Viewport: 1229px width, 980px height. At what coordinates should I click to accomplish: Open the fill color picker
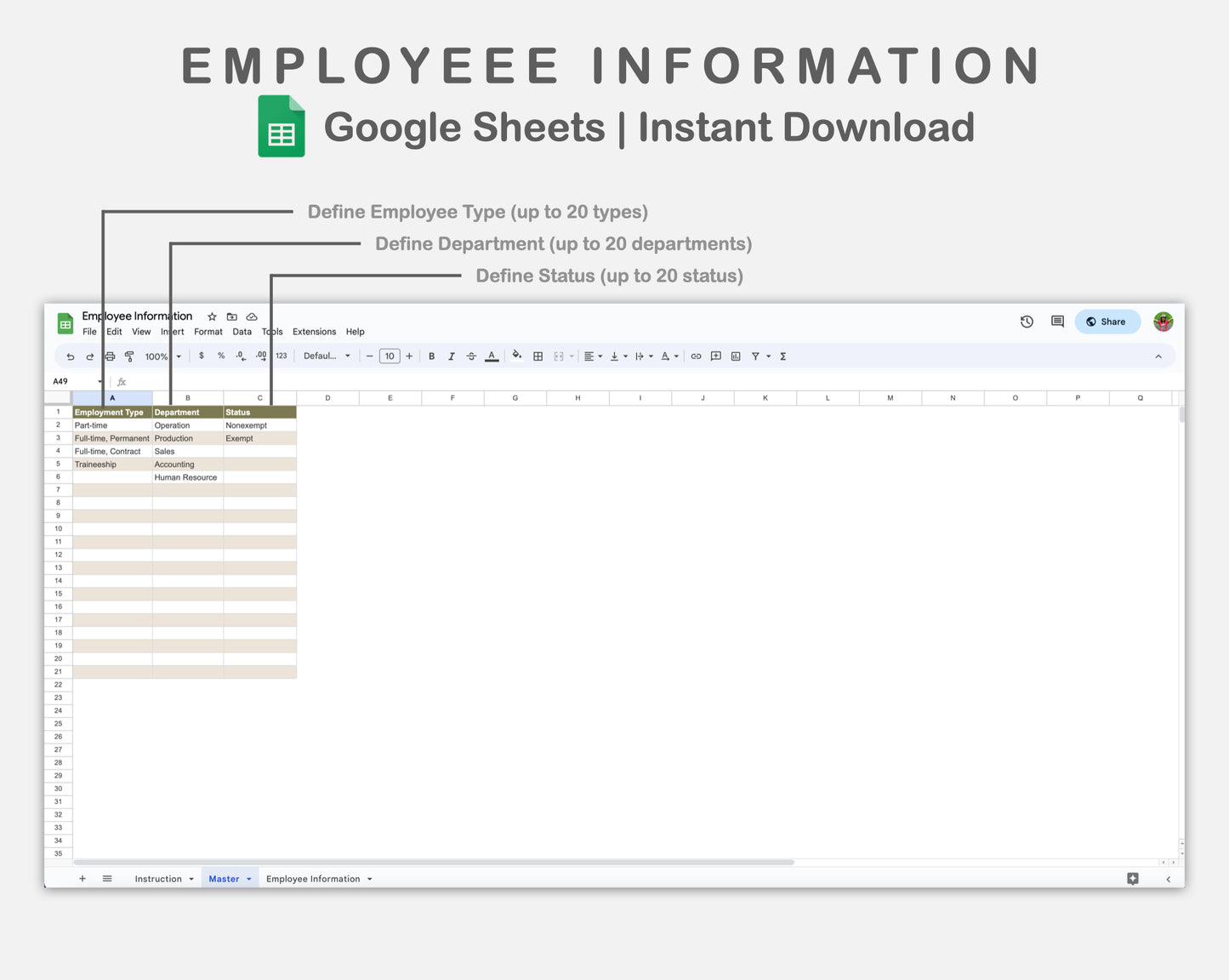(x=516, y=356)
